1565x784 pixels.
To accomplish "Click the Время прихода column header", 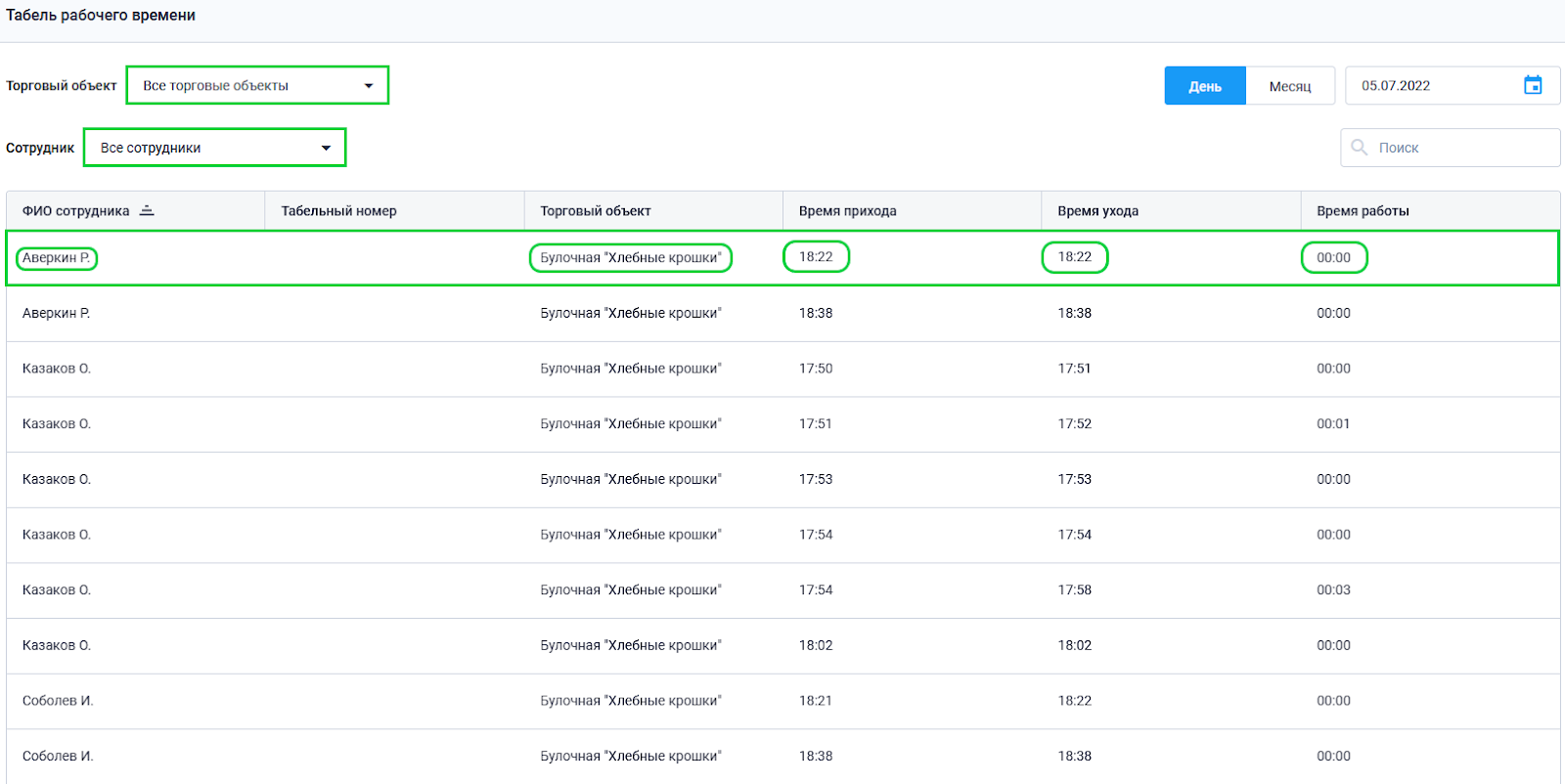I will pos(847,211).
